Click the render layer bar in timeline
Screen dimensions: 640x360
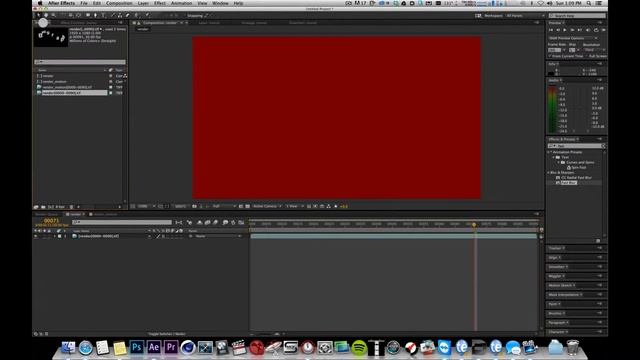click(393, 236)
